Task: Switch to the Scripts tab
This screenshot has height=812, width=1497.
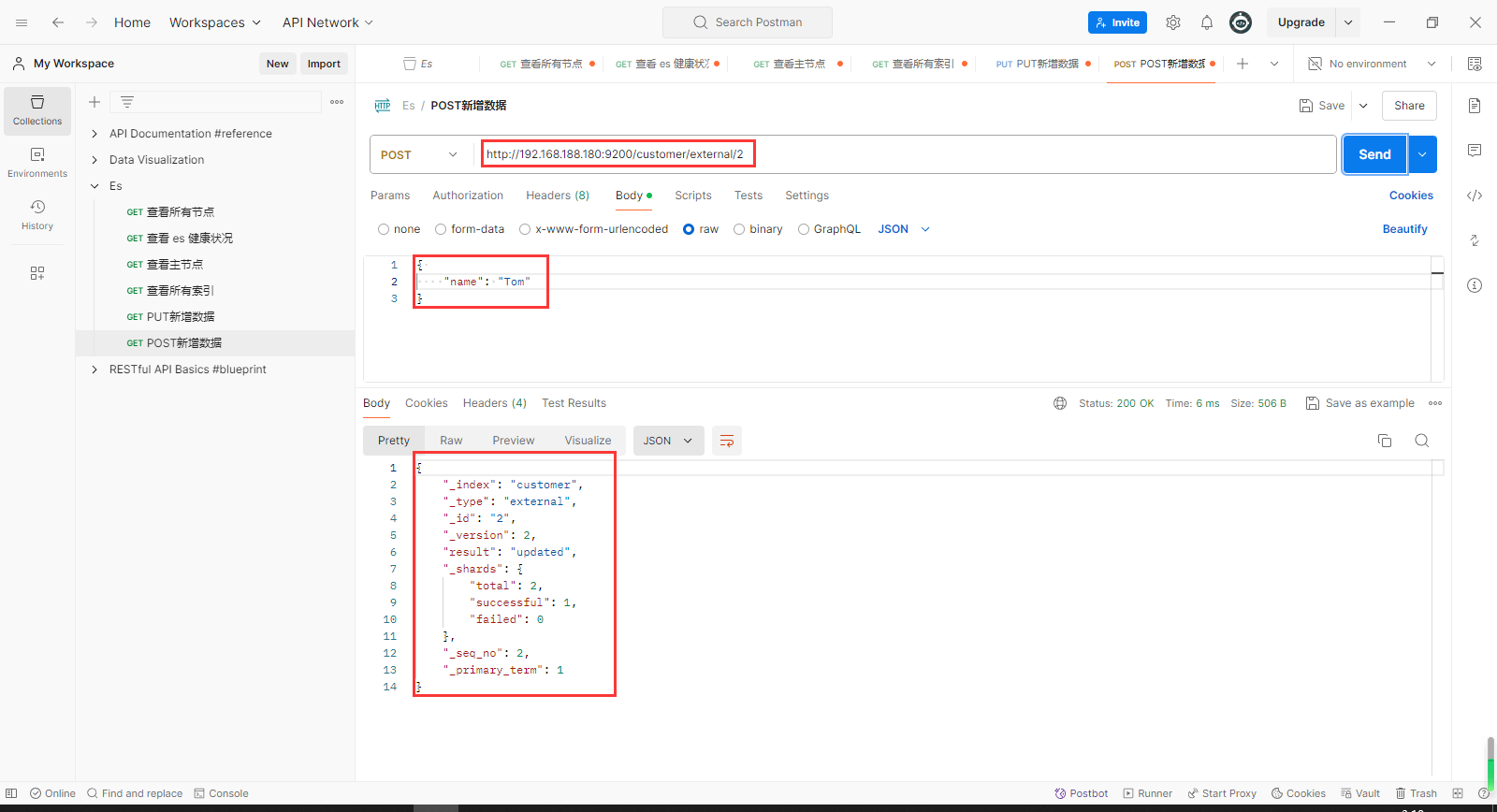Action: [693, 196]
